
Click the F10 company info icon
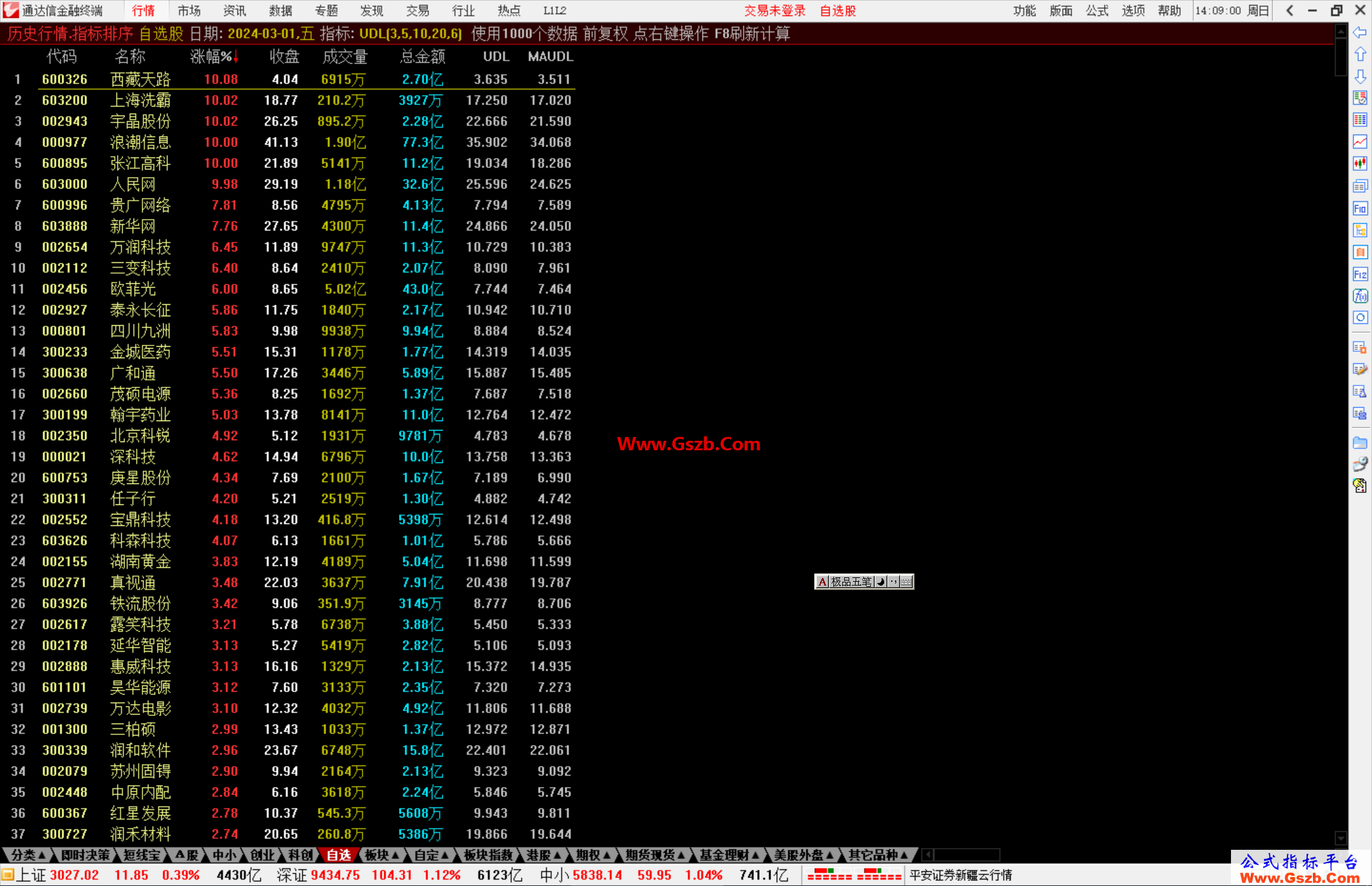(x=1360, y=208)
